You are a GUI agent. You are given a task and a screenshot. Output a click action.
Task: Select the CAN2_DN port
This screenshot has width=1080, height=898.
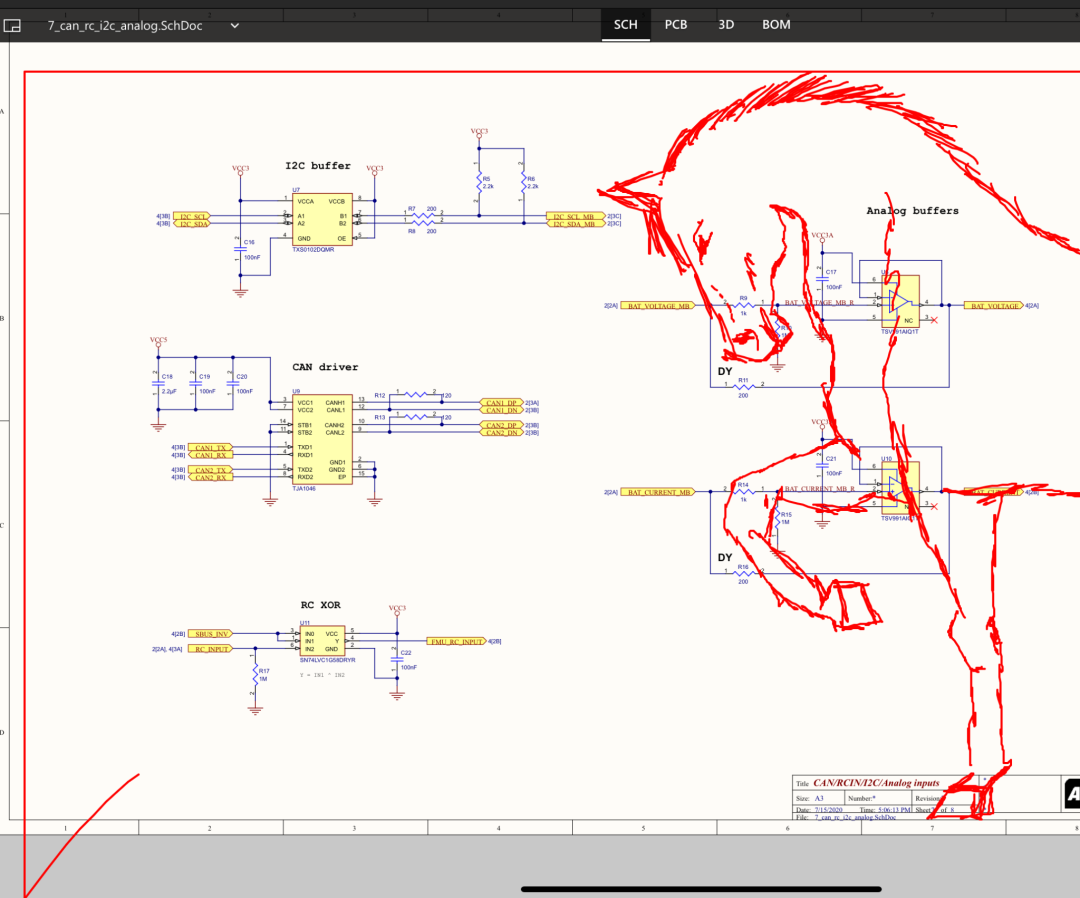pyautogui.click(x=501, y=432)
